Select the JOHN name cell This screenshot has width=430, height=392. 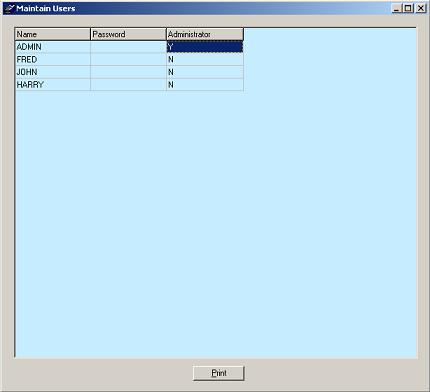pos(53,72)
